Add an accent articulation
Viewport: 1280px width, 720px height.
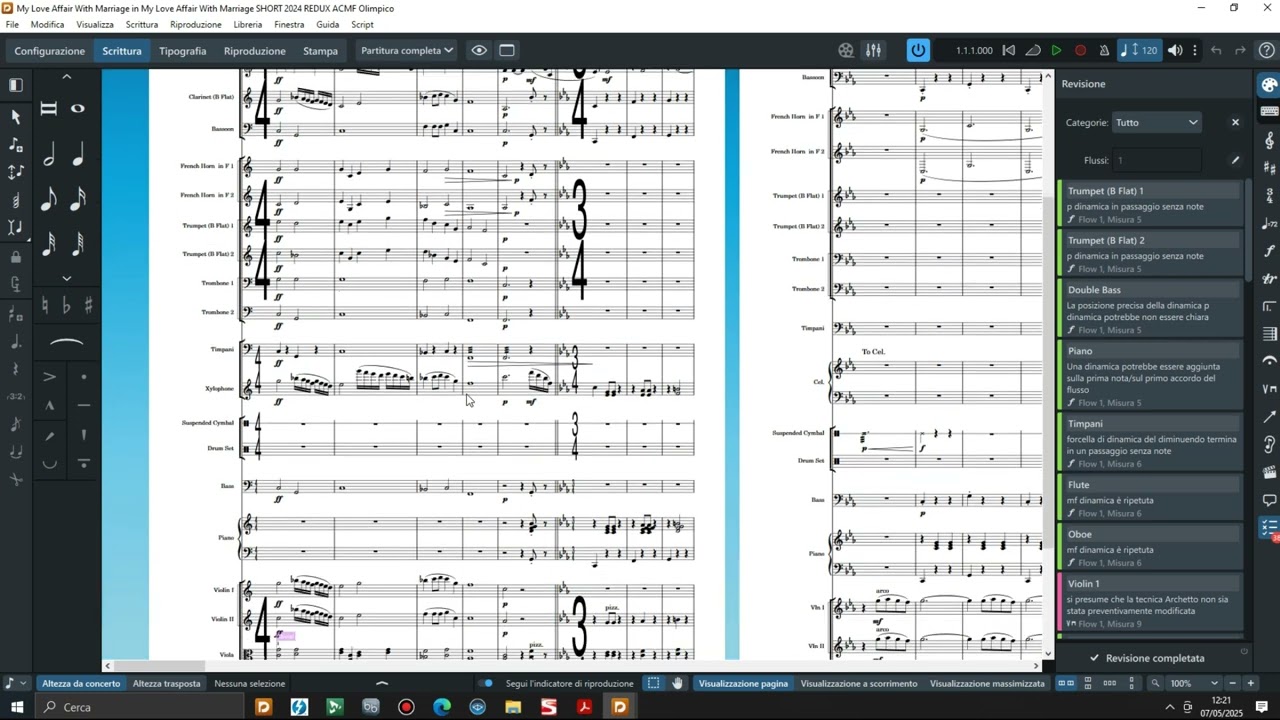49,377
